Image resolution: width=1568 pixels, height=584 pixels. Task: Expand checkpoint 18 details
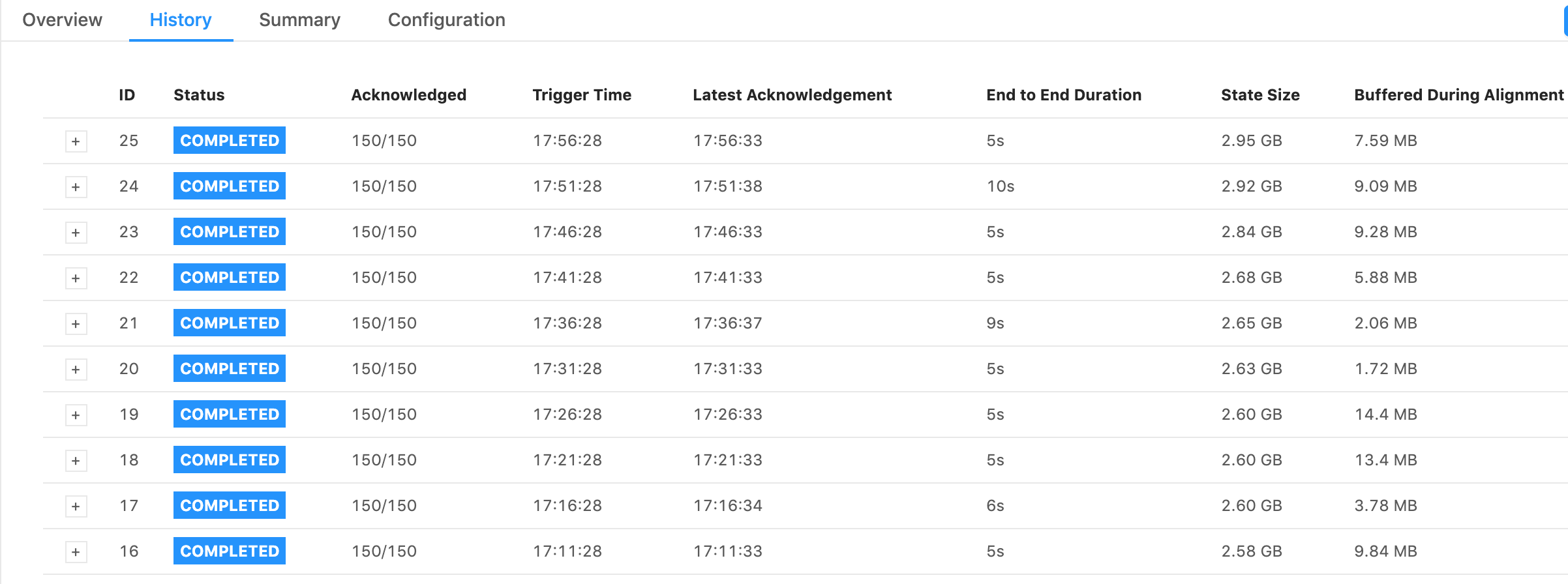[76, 461]
